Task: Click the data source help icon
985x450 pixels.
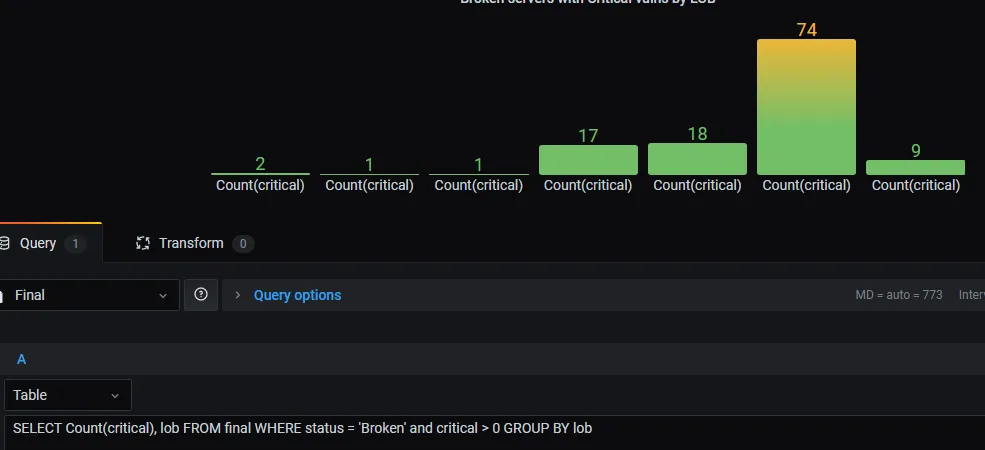Action: pyautogui.click(x=201, y=295)
